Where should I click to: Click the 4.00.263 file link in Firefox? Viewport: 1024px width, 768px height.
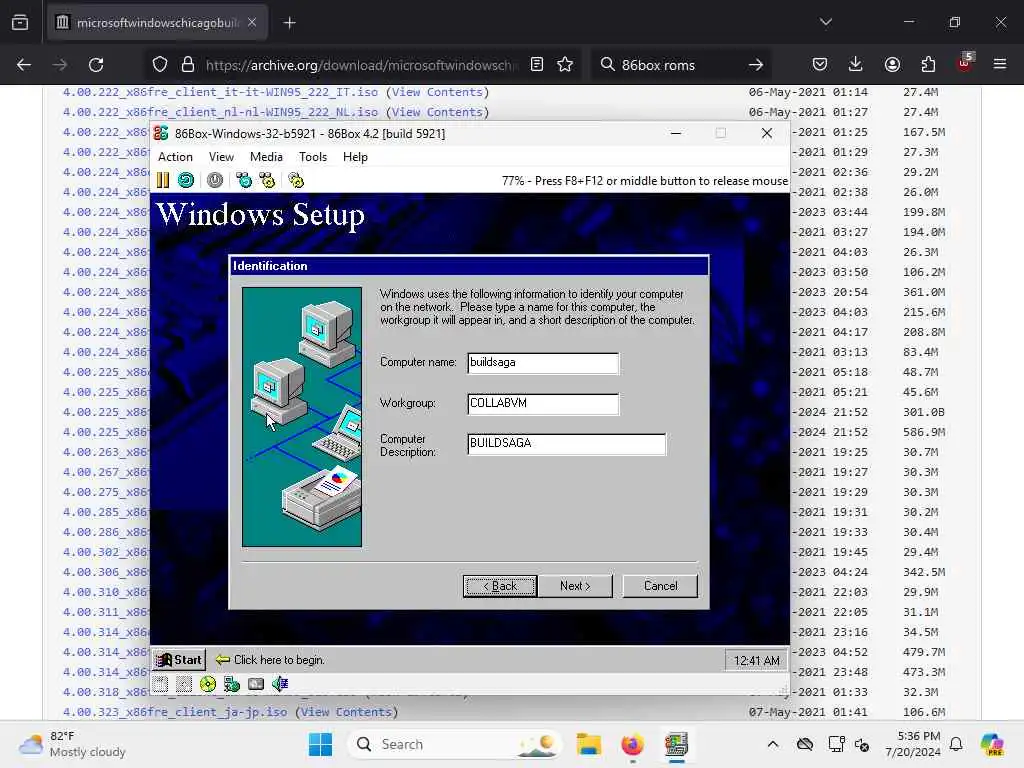(106, 452)
